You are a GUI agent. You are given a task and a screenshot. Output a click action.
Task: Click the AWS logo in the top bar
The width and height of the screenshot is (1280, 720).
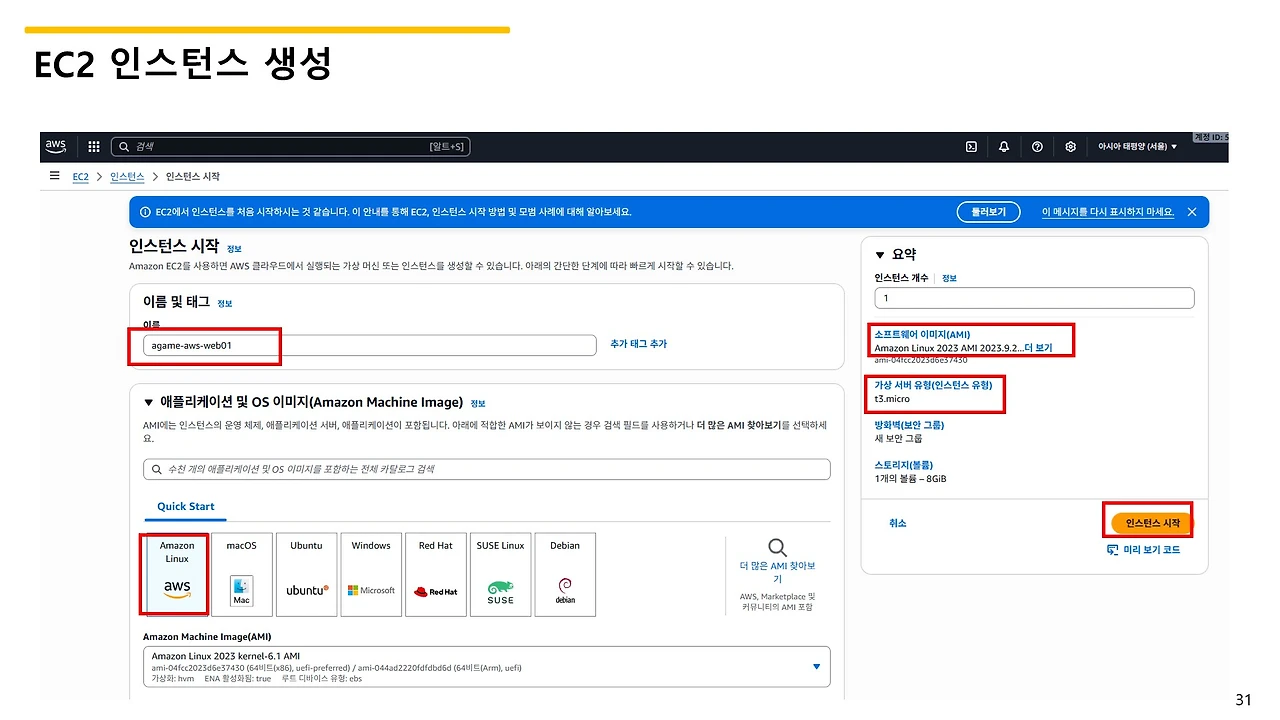pos(55,146)
